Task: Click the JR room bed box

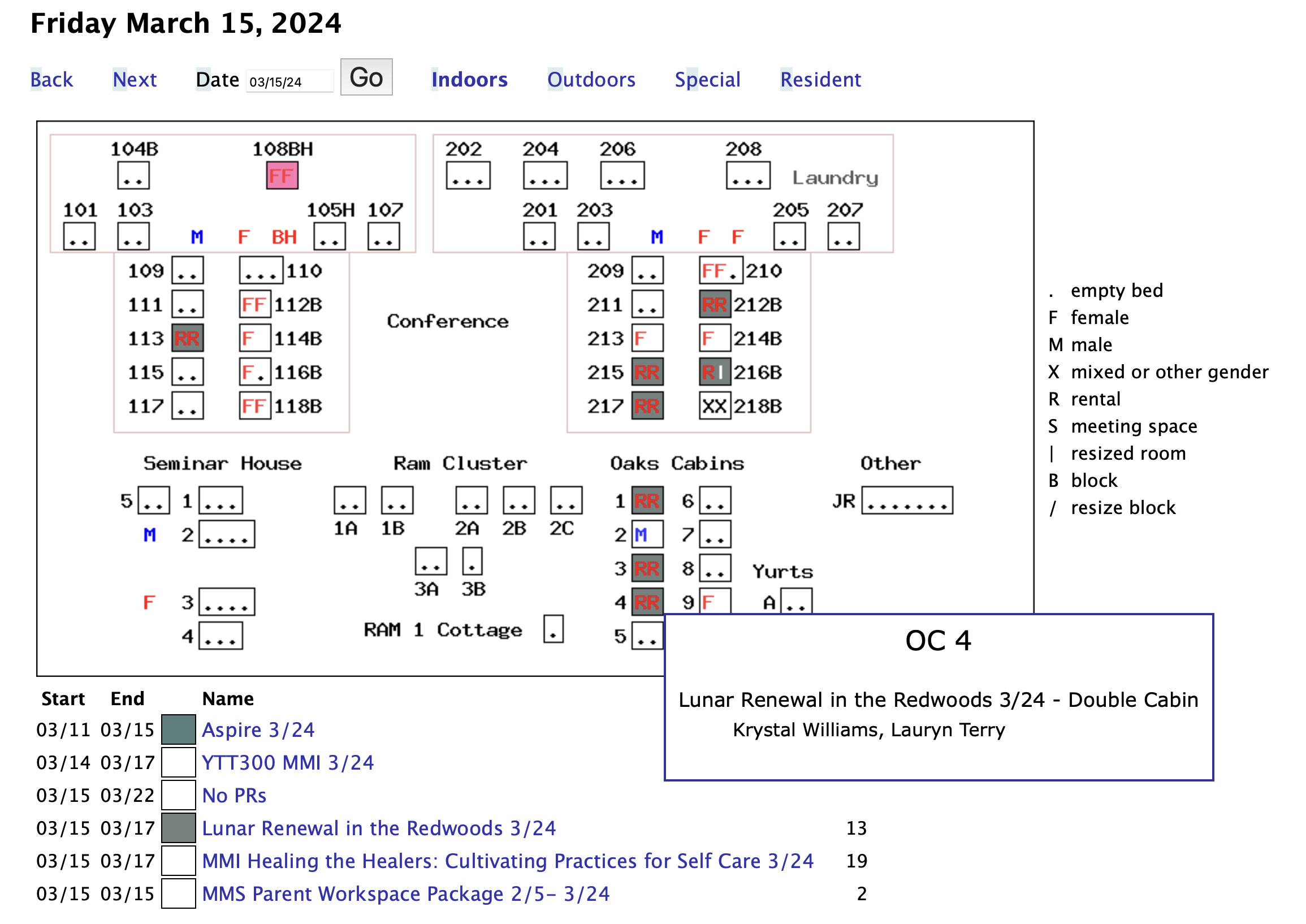Action: click(907, 500)
